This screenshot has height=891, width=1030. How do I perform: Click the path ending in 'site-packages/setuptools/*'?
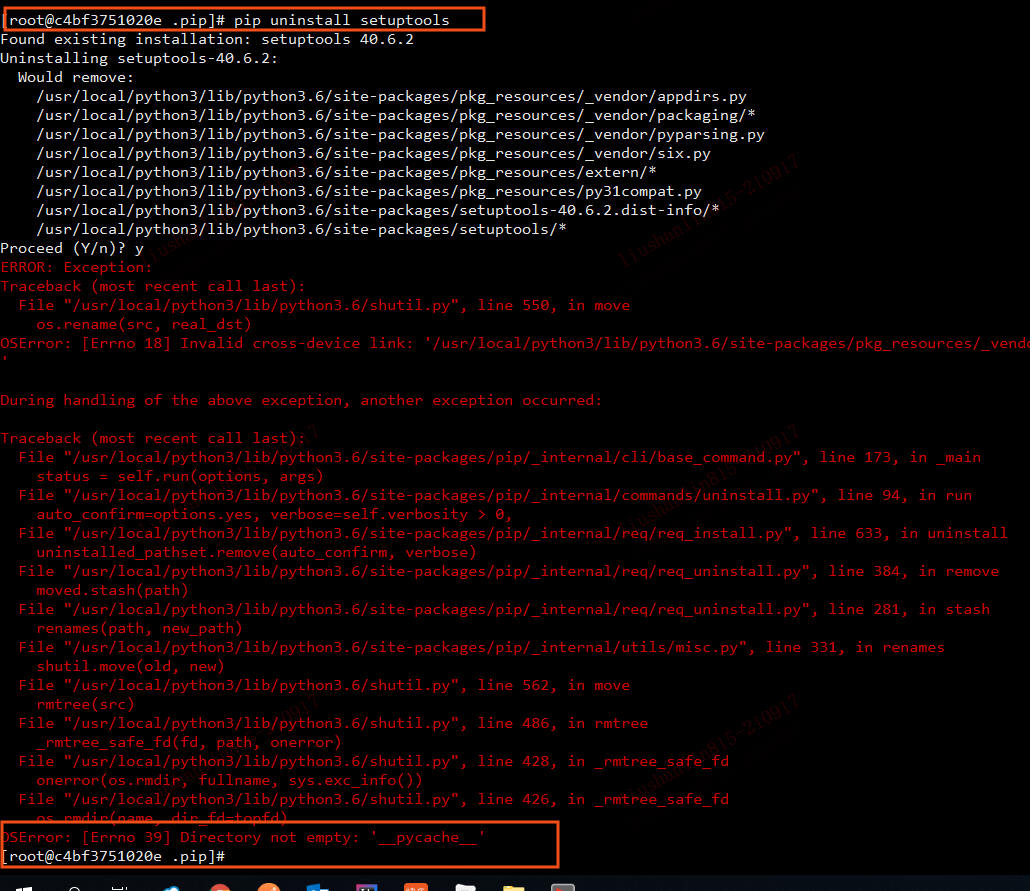click(302, 230)
